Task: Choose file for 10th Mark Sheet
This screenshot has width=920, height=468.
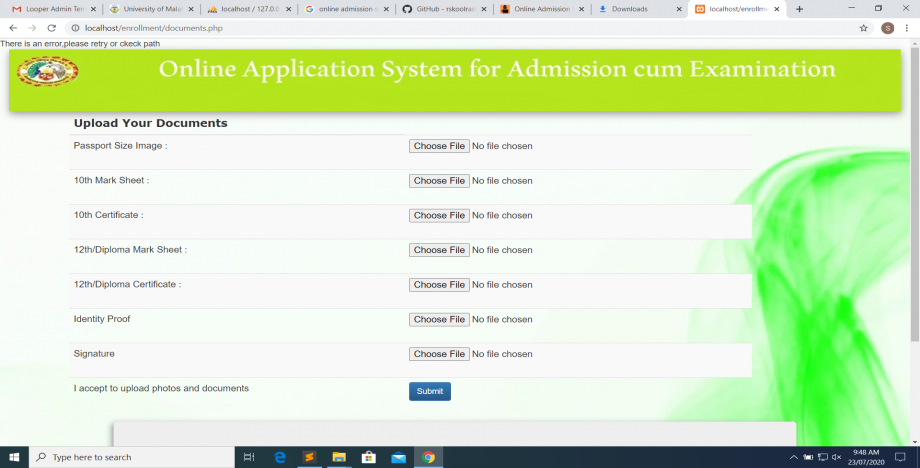Action: click(x=439, y=181)
